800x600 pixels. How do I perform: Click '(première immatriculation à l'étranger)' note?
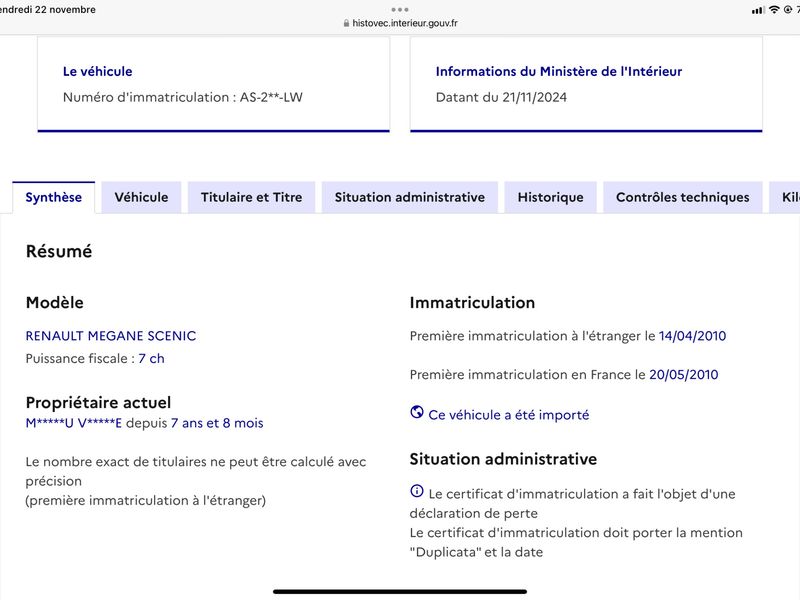tap(145, 501)
